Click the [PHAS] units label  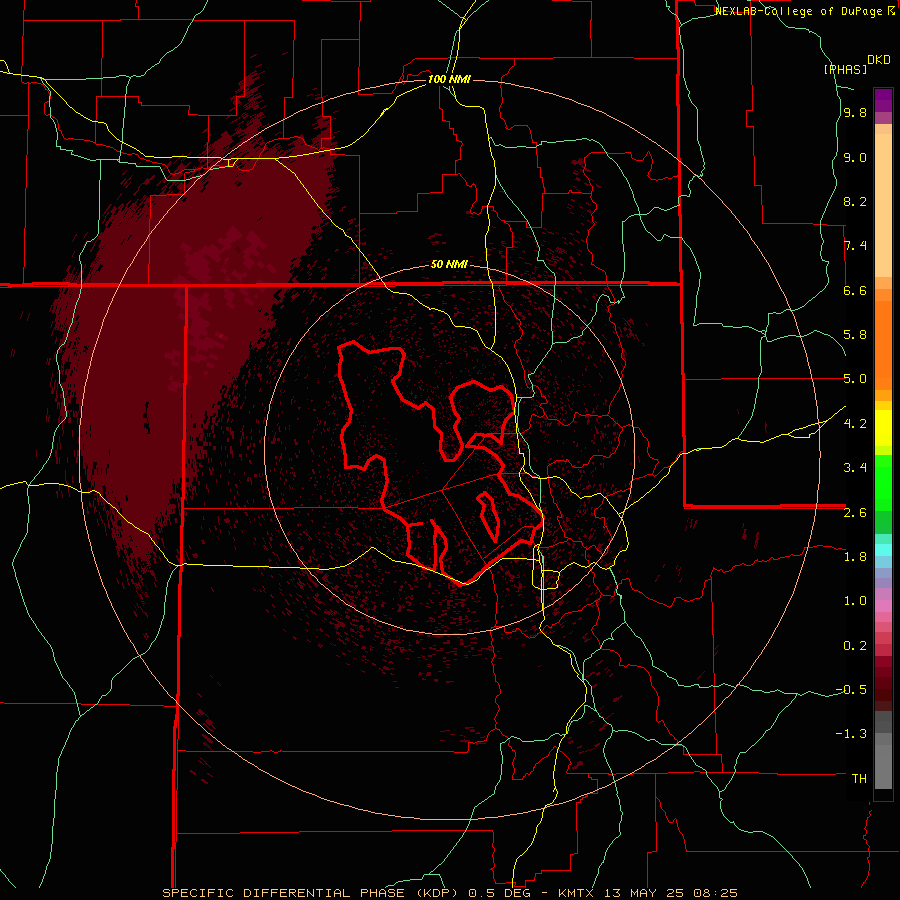click(x=845, y=69)
